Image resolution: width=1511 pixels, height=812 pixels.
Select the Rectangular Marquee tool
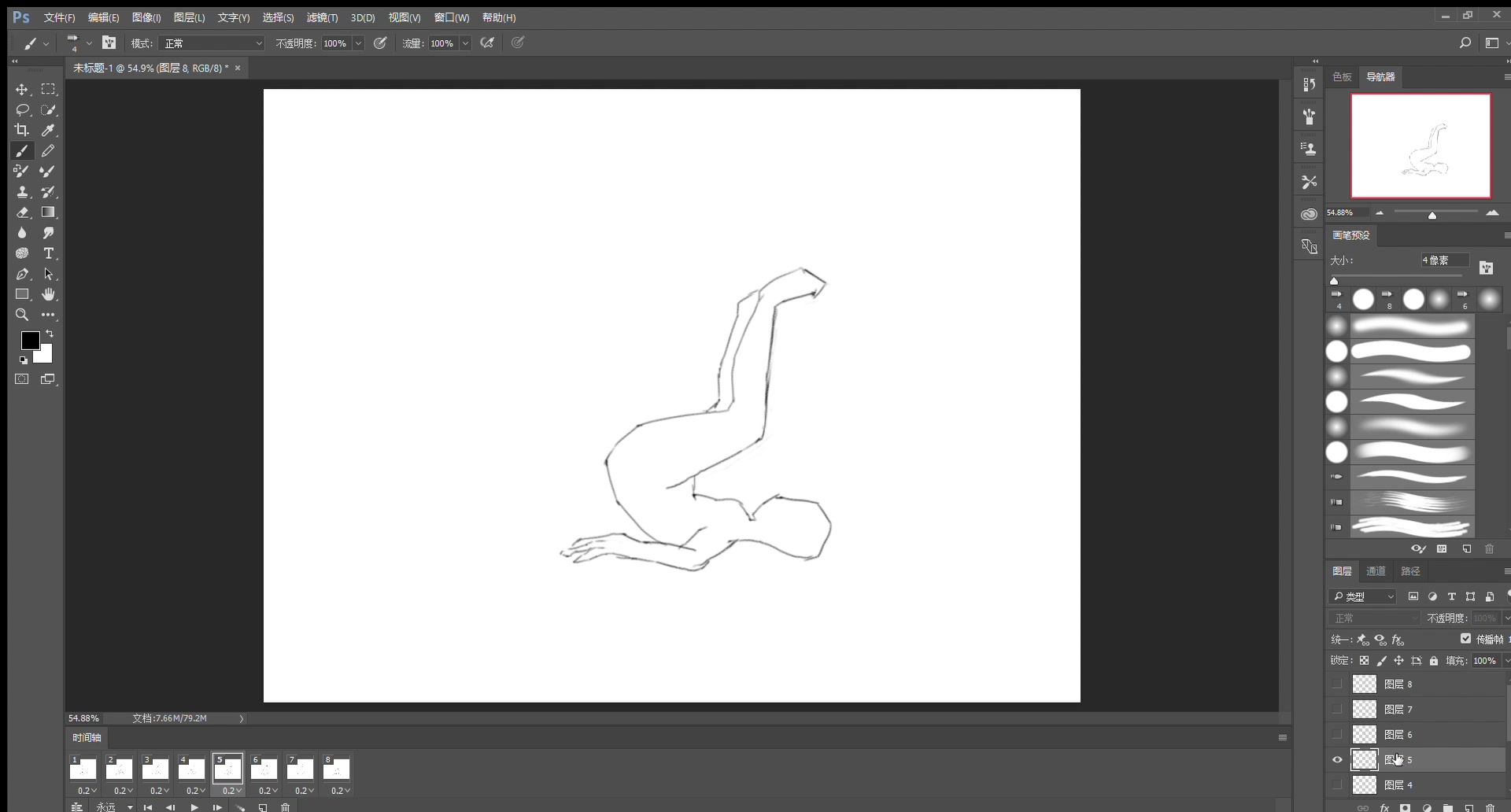tap(49, 90)
